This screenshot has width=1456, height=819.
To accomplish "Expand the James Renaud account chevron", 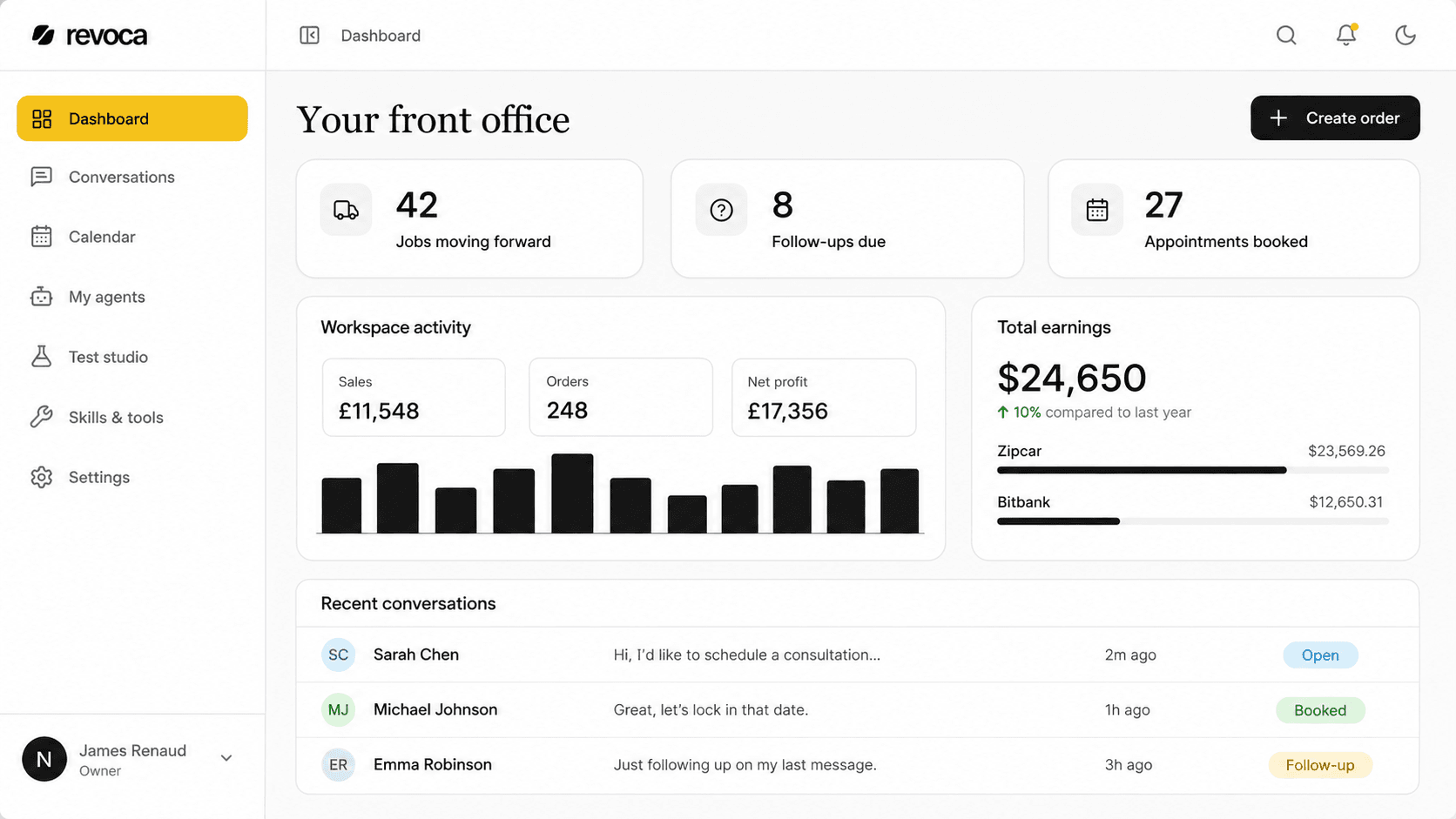I will [226, 758].
